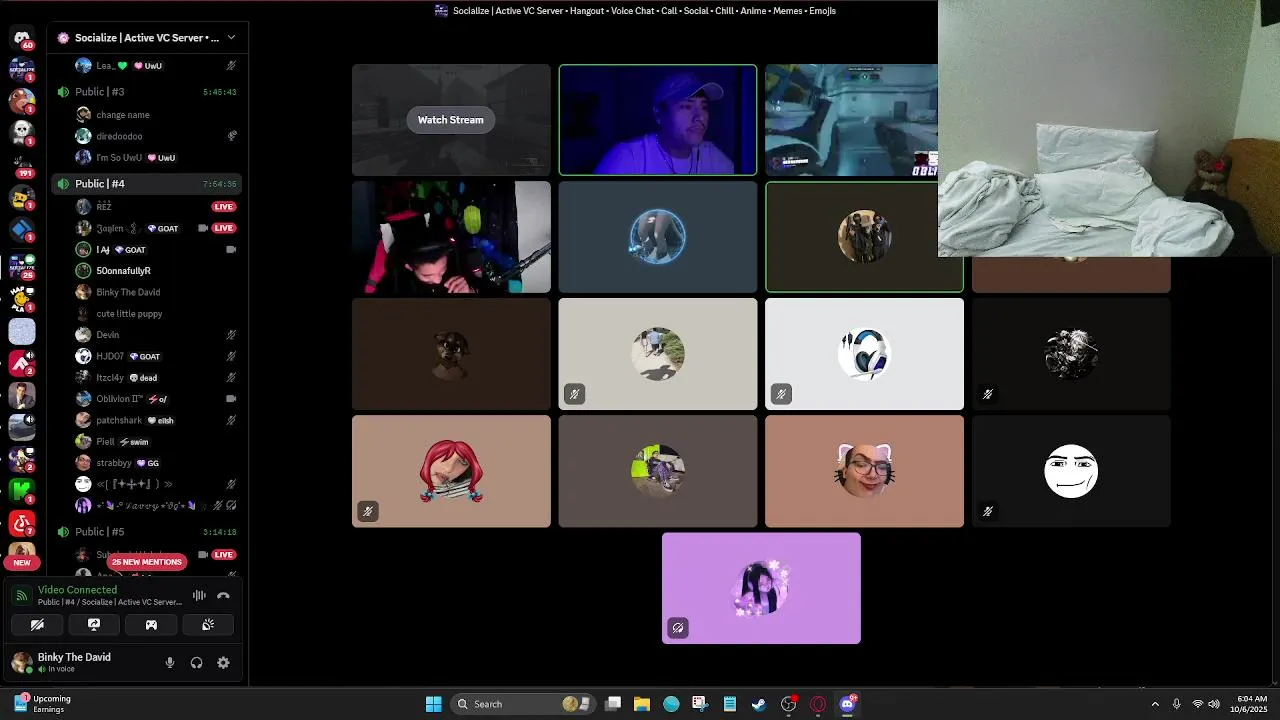Open Opera GX browser from taskbar
The width and height of the screenshot is (1280, 720).
tap(818, 704)
